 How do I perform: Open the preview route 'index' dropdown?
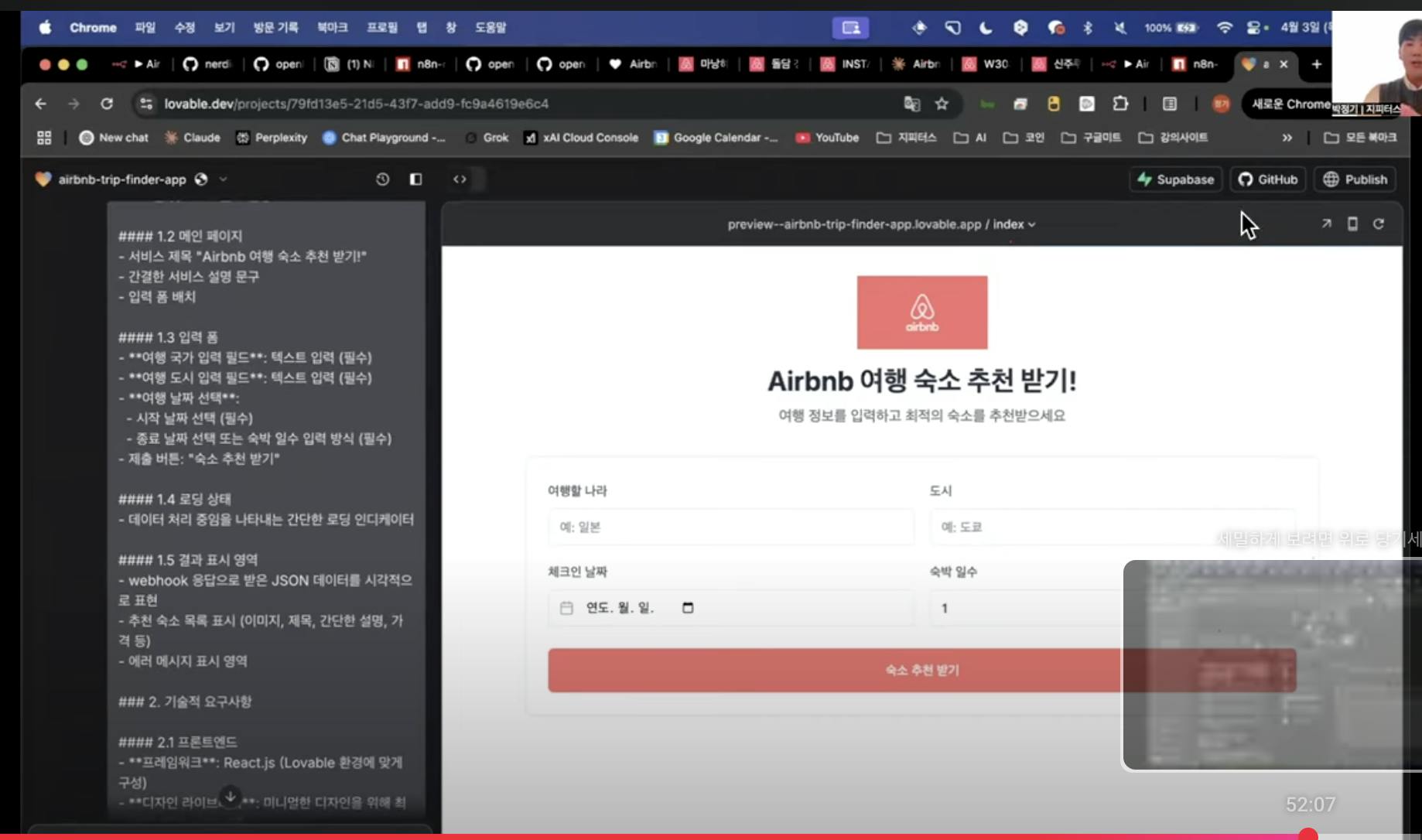1014,224
